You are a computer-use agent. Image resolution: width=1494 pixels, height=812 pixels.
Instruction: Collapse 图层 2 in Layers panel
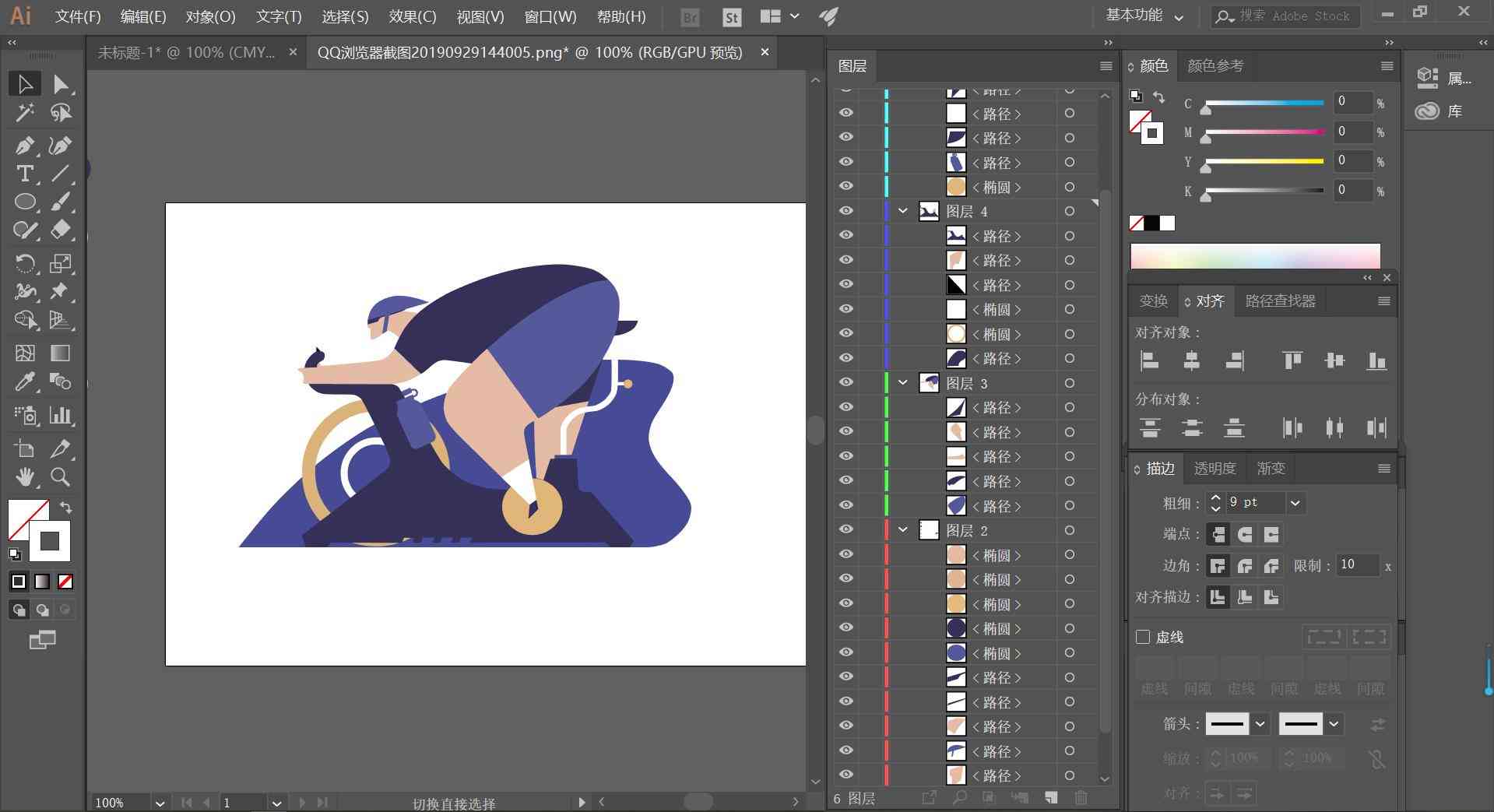[x=903, y=530]
